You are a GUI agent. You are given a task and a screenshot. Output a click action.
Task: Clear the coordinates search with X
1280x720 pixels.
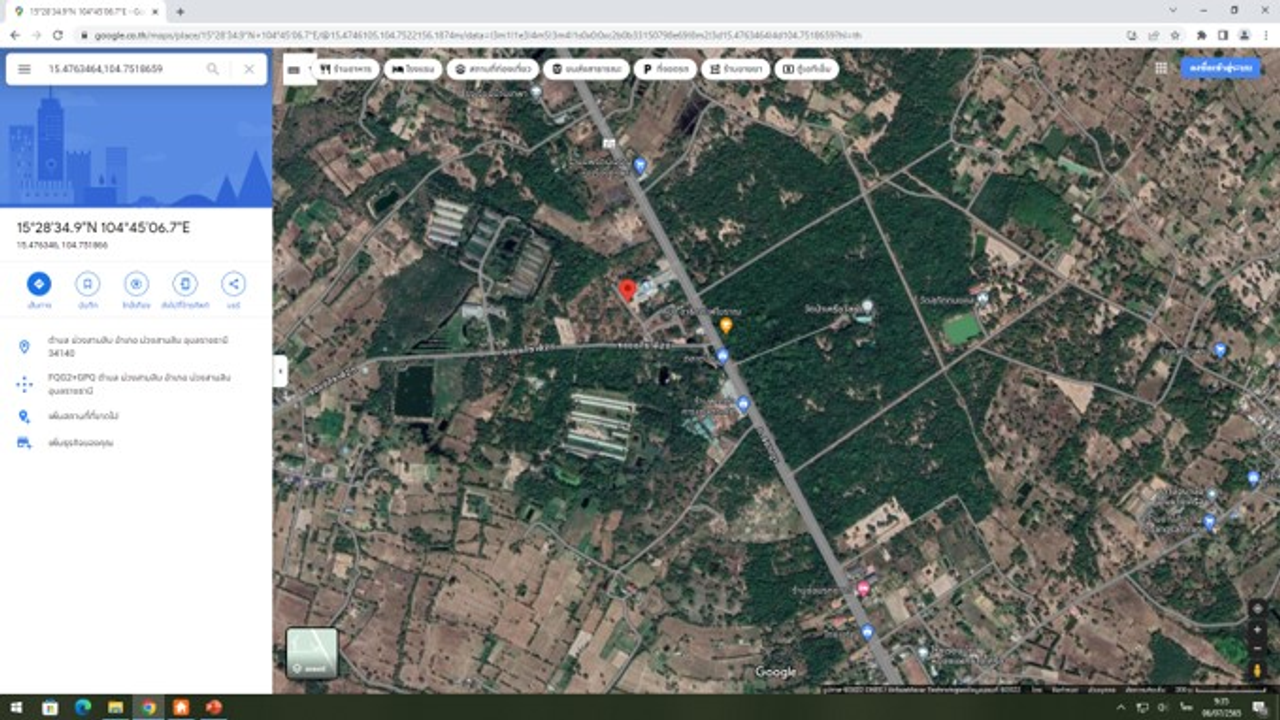tap(249, 69)
